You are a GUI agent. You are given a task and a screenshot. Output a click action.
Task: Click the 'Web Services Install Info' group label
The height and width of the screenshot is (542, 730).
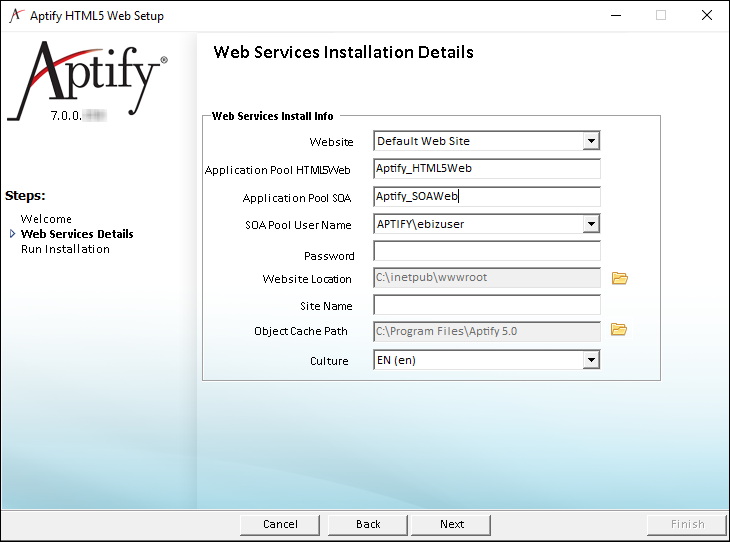pyautogui.click(x=272, y=116)
